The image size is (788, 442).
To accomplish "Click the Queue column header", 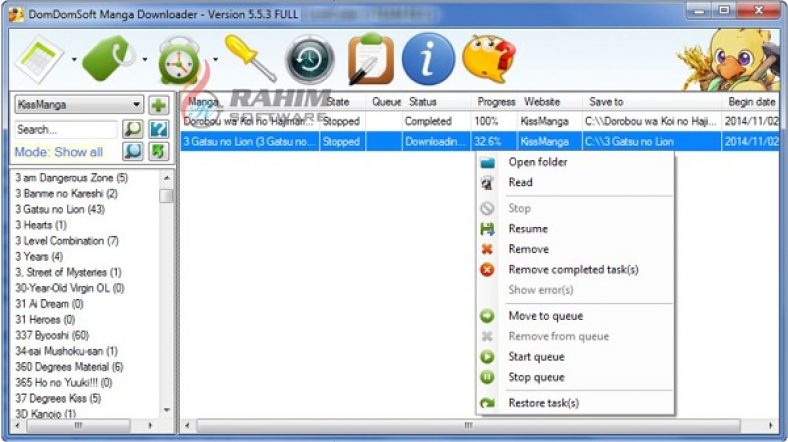I will point(385,102).
